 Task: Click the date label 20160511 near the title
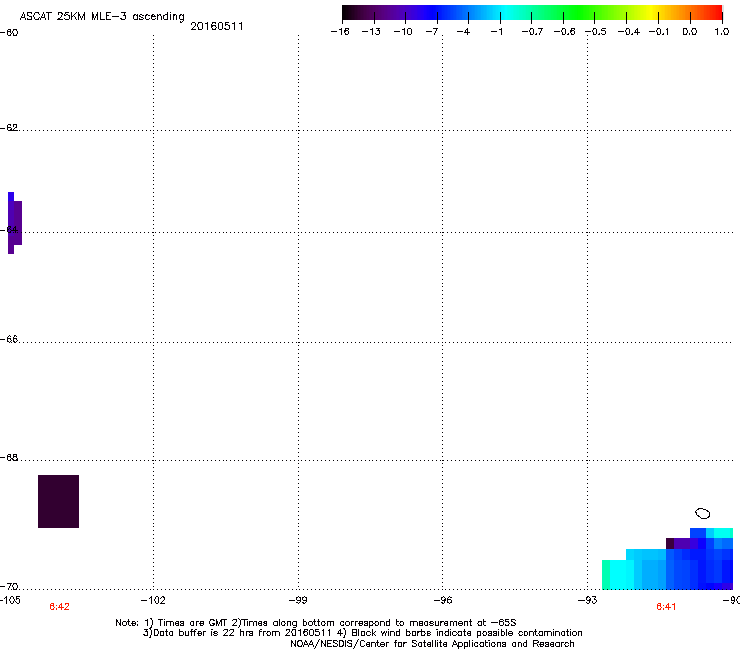point(217,27)
